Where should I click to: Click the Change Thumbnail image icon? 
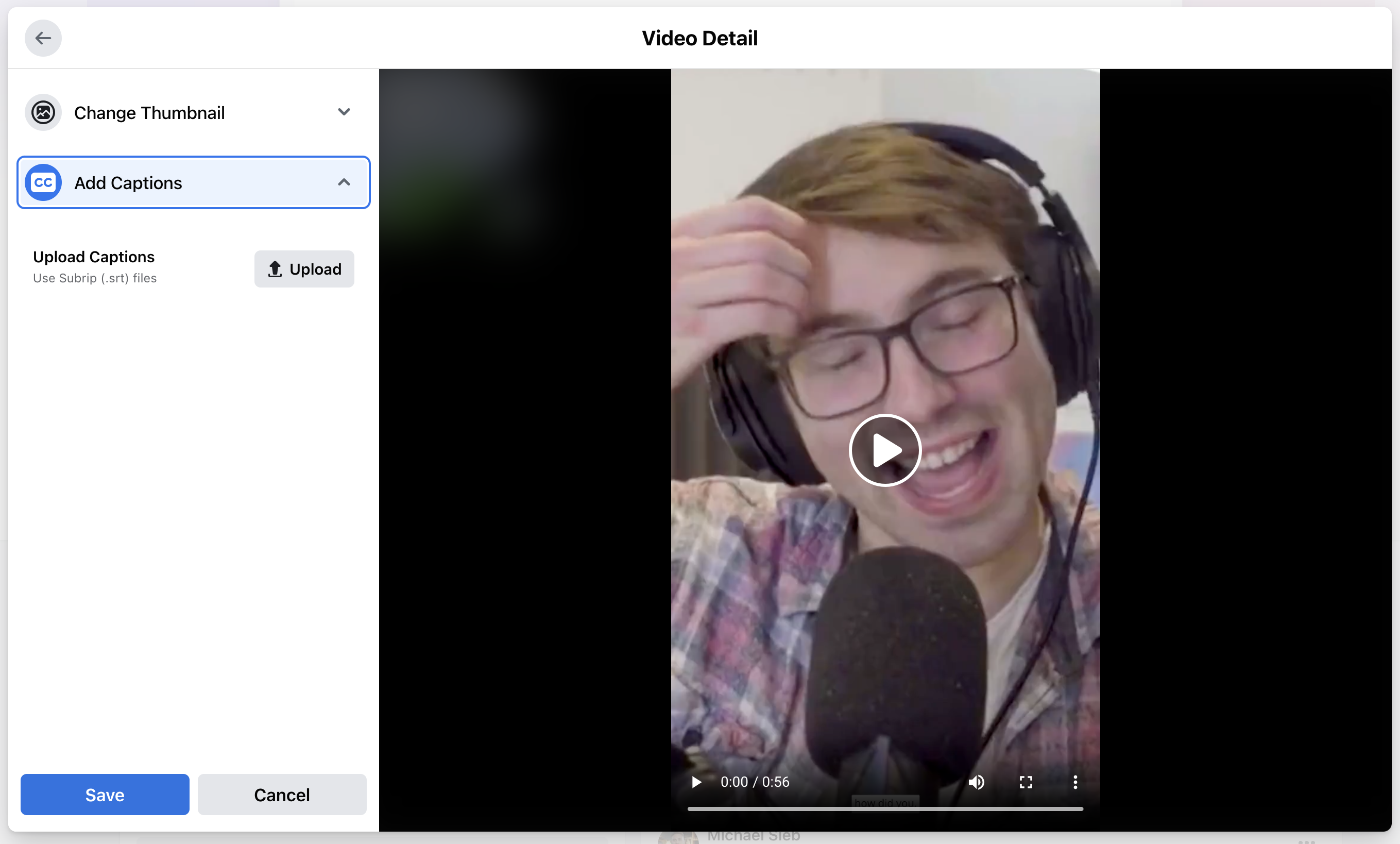43,112
